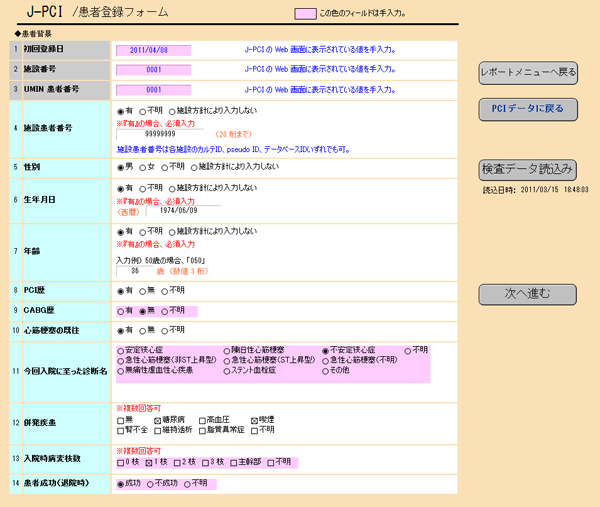The width and height of the screenshot is (600, 507).
Task: Check 2 枝 for 入院時病変枝数
Action: pyautogui.click(x=177, y=463)
